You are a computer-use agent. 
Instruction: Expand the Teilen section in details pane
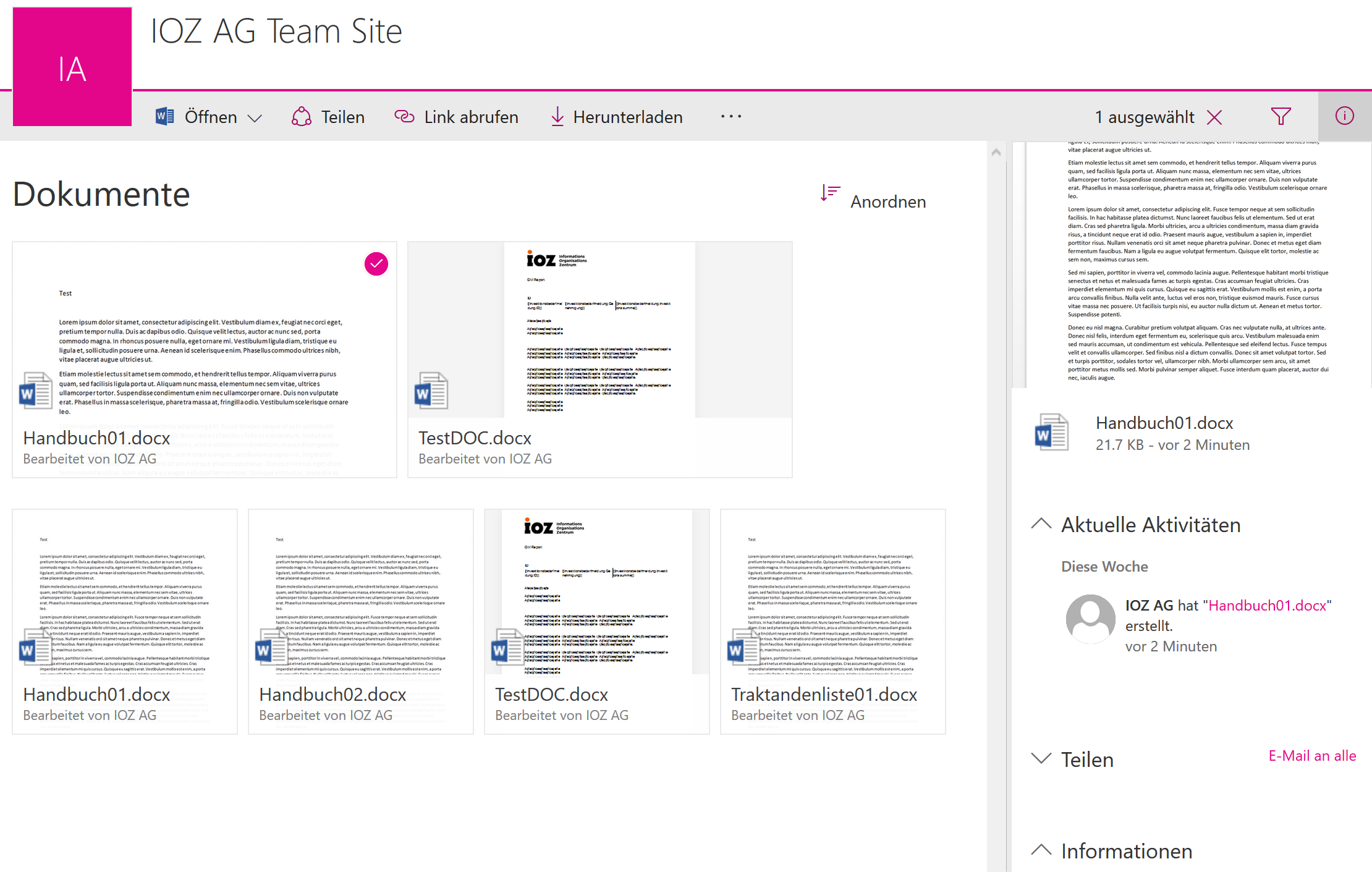[x=1041, y=758]
